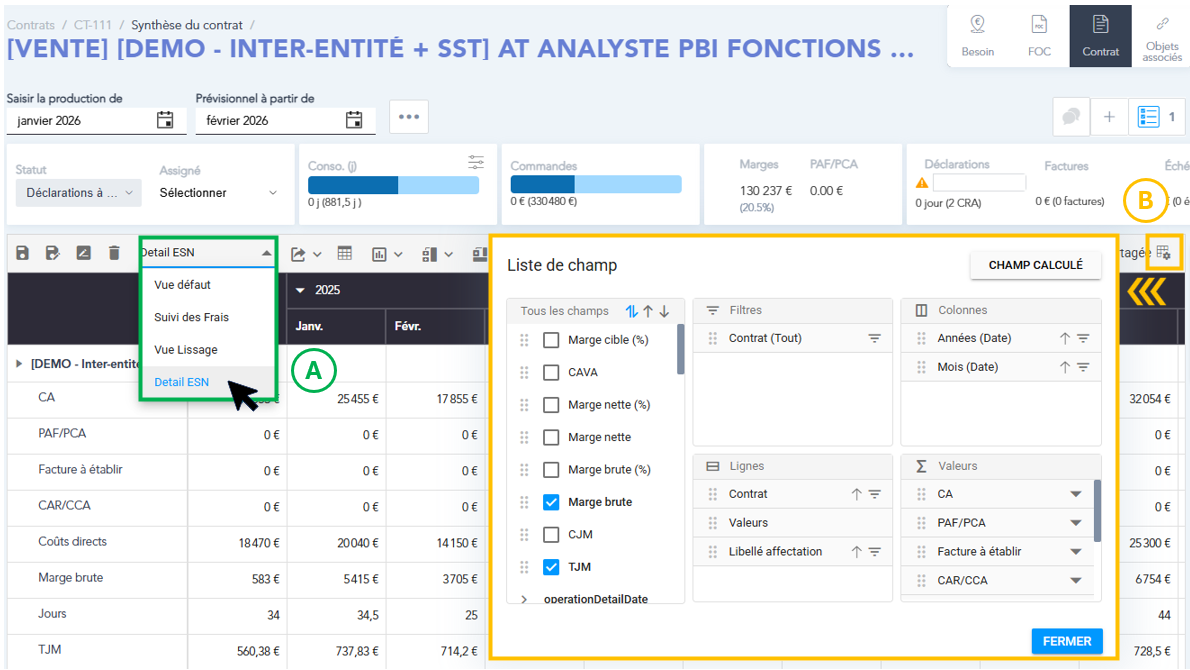Viewport: 1190px width, 670px height.
Task: Click the delete trash icon in the toolbar
Action: (x=114, y=254)
